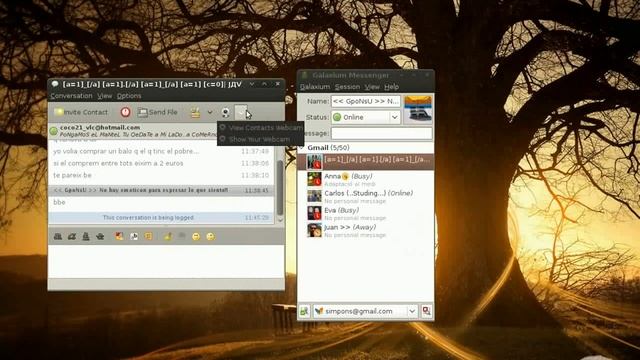This screenshot has width=640, height=360.
Task: Open the Session menu
Action: [x=347, y=87]
